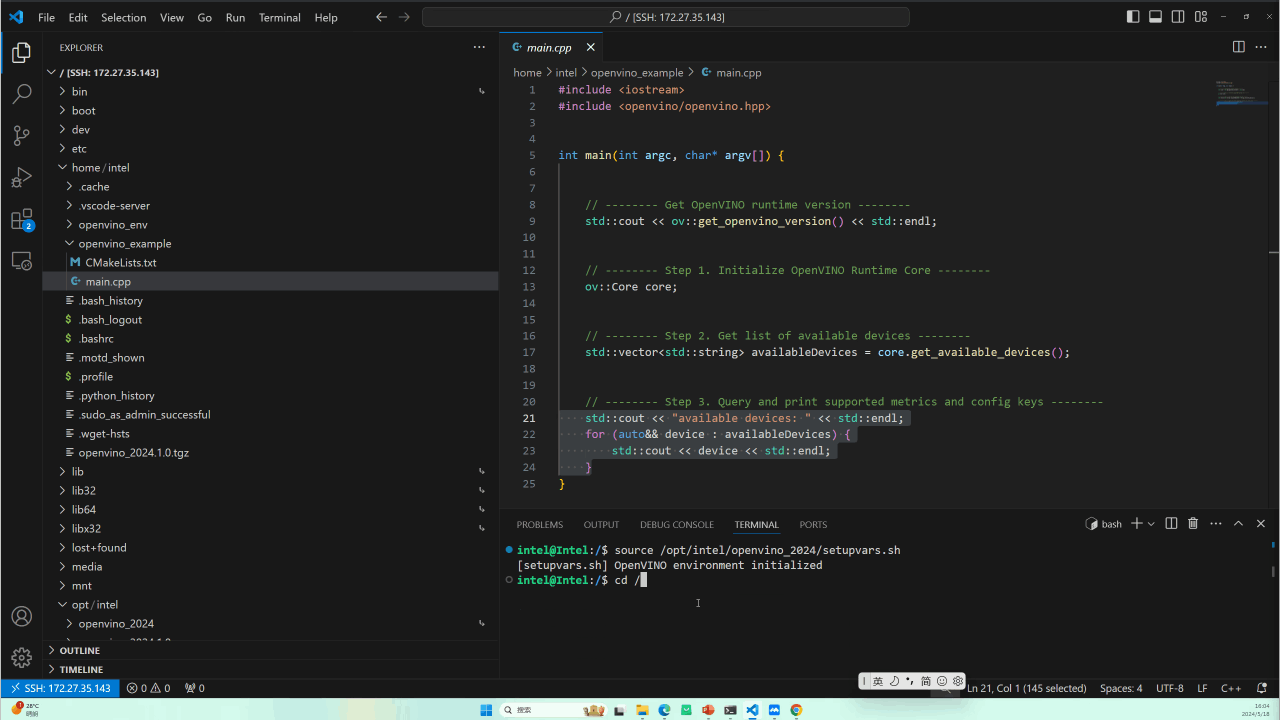Open the Selection menu
1280x720 pixels.
point(124,17)
